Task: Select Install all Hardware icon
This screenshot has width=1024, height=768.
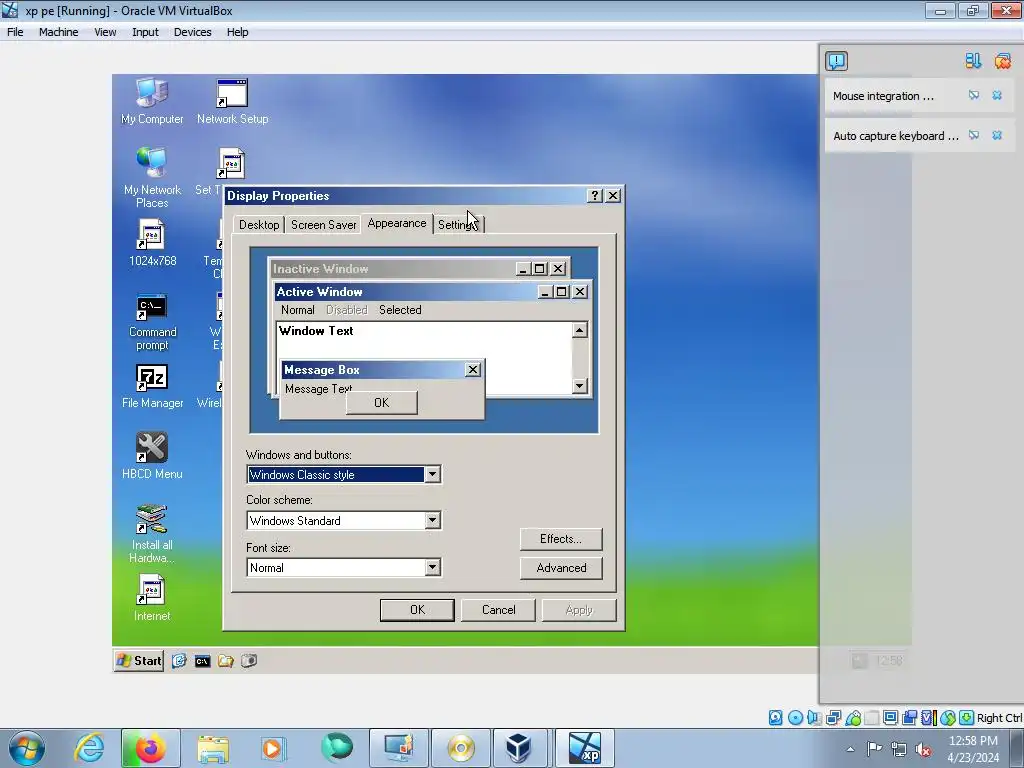Action: coord(152,533)
